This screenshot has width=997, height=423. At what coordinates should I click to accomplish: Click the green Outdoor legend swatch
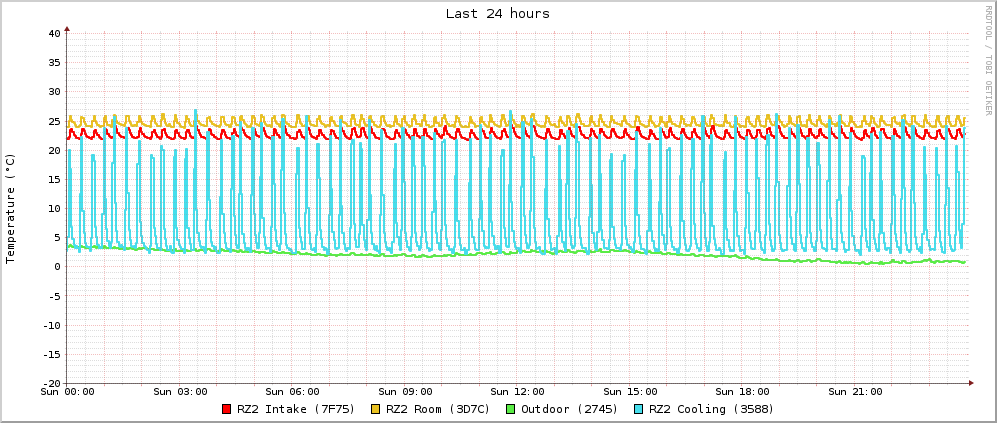pos(511,409)
